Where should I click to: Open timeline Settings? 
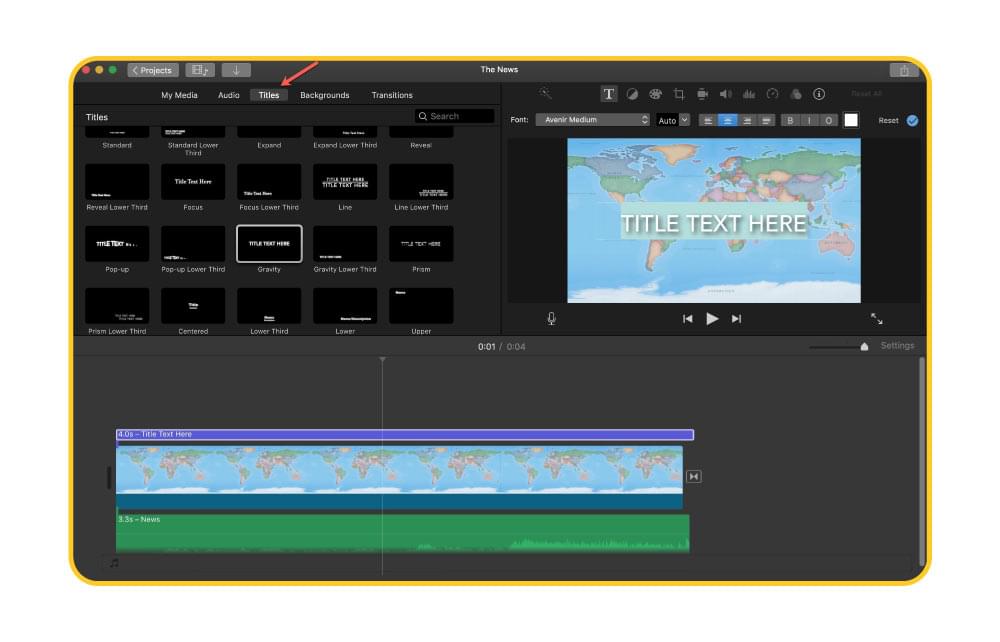[x=897, y=346]
